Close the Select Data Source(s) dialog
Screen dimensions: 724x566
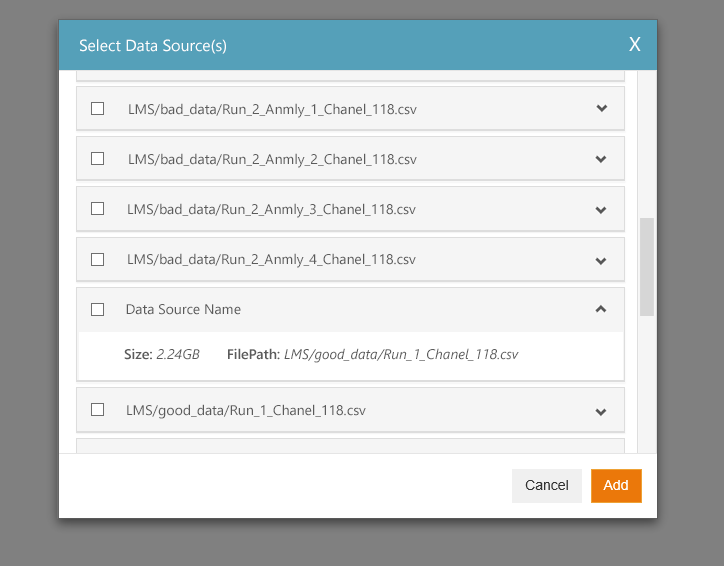click(x=634, y=45)
